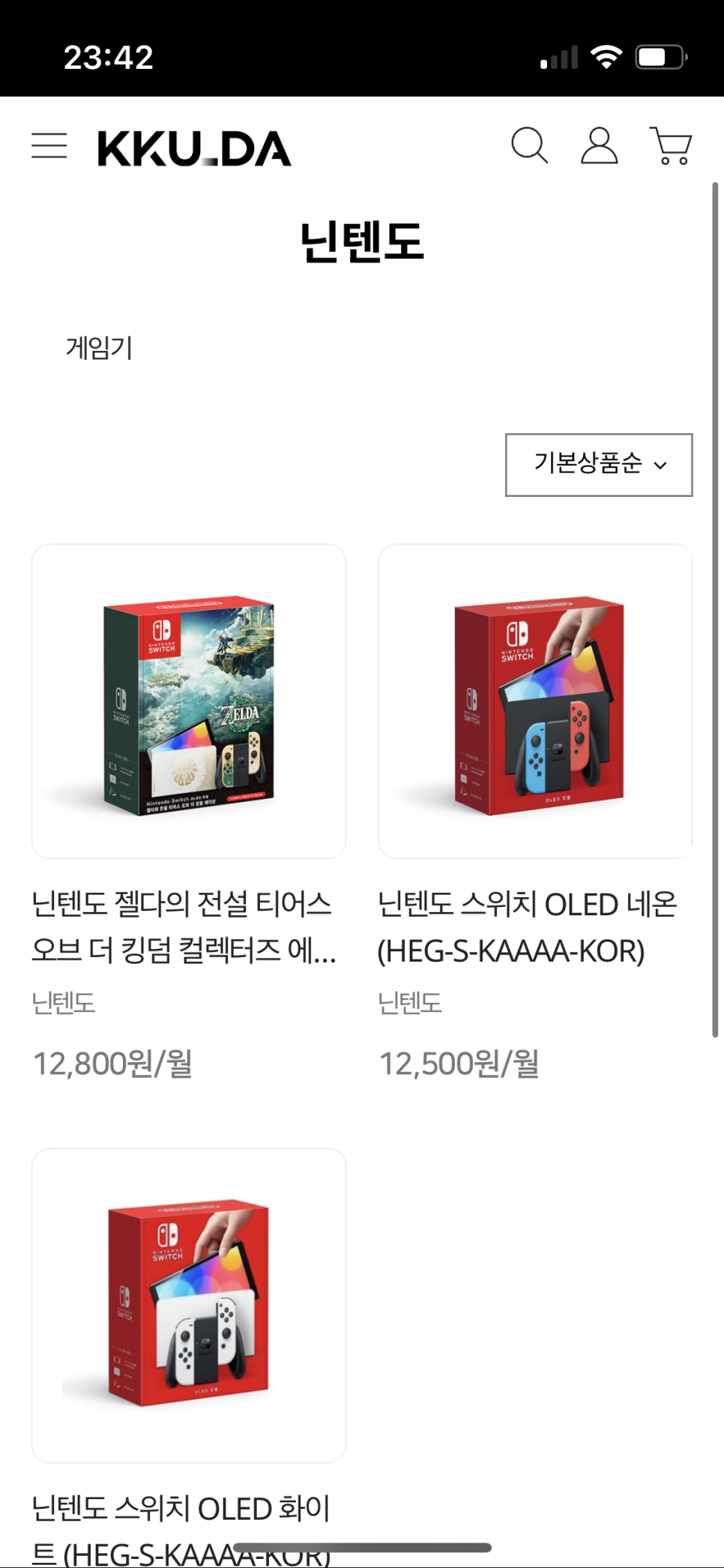Open 닌텐도 스위치 OLED 네온 title link
The image size is (724, 1568).
coord(528,927)
